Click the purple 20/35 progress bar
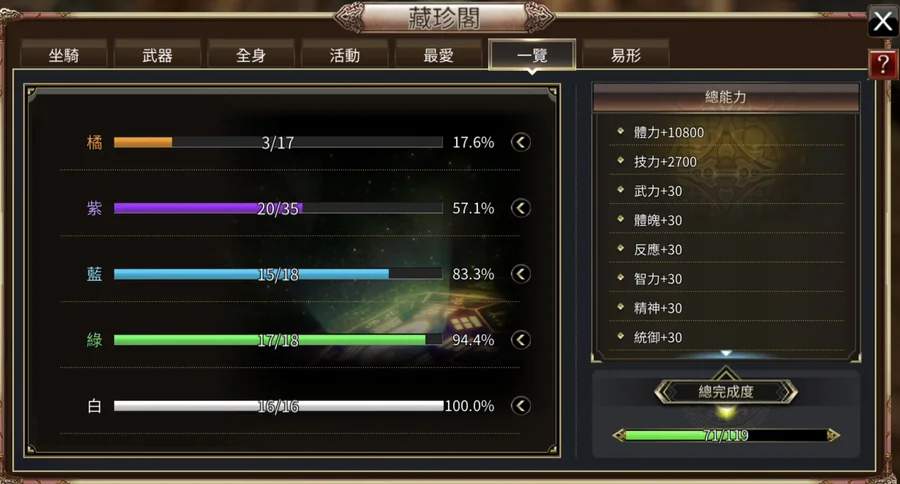900x484 pixels. coord(278,208)
